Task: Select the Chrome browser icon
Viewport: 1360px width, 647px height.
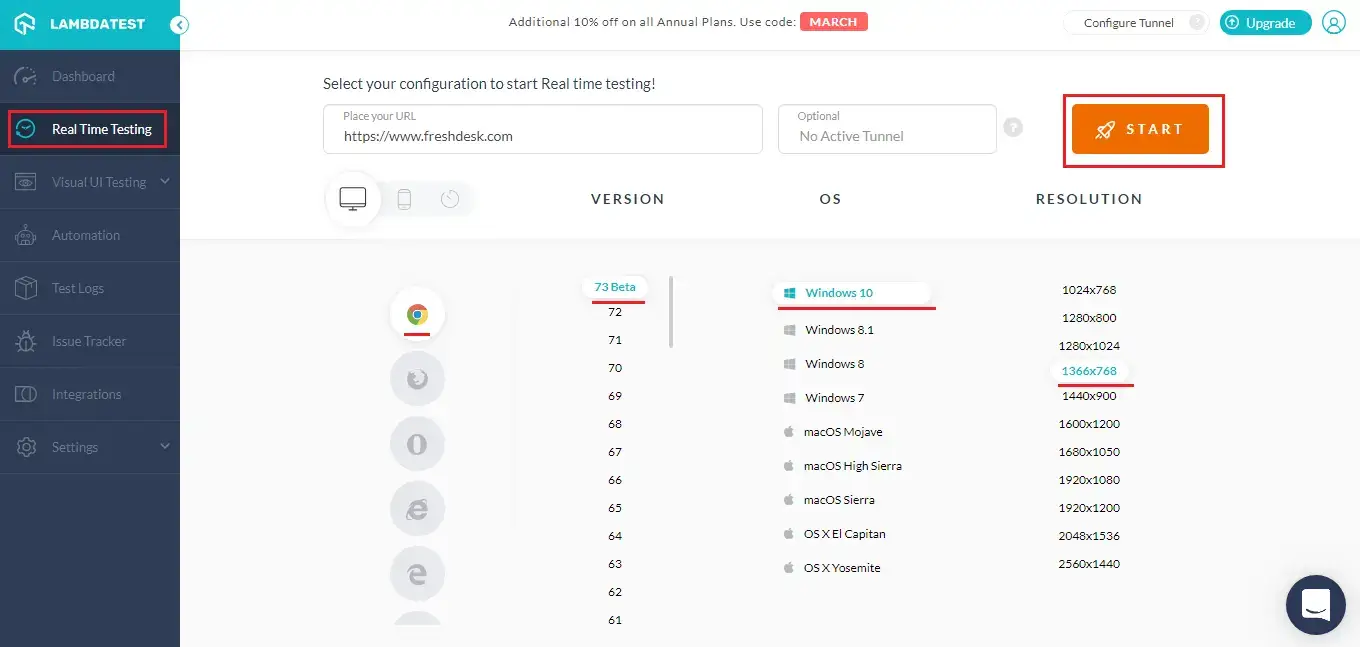Action: 417,314
